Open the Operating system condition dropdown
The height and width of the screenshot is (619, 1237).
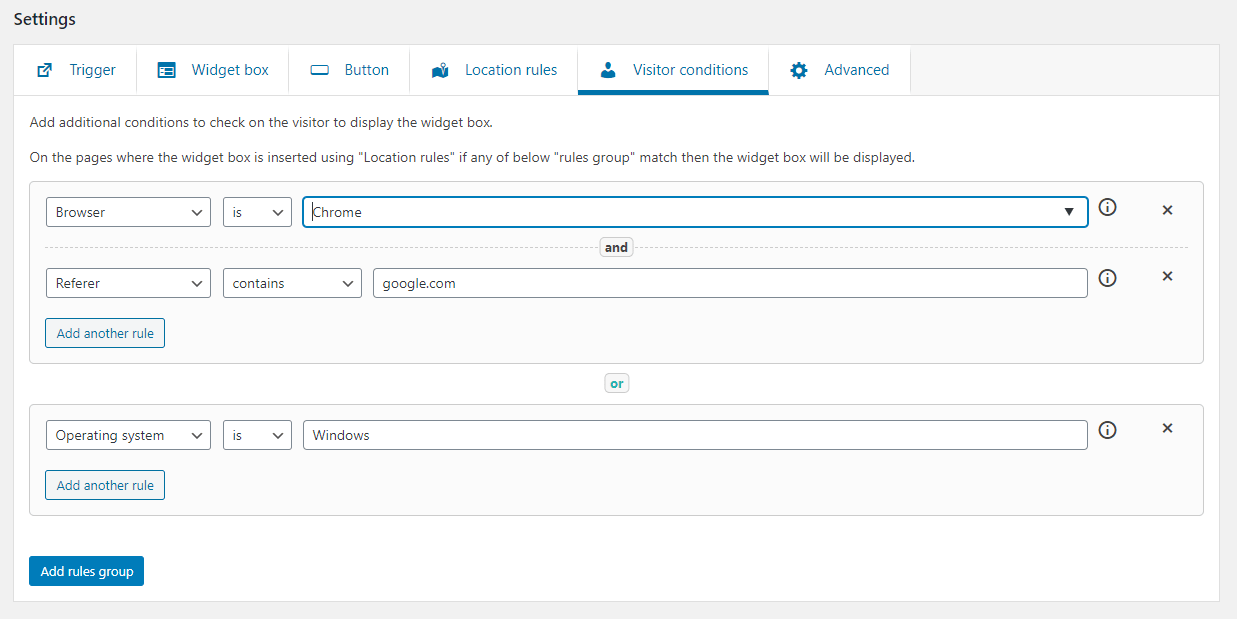129,435
